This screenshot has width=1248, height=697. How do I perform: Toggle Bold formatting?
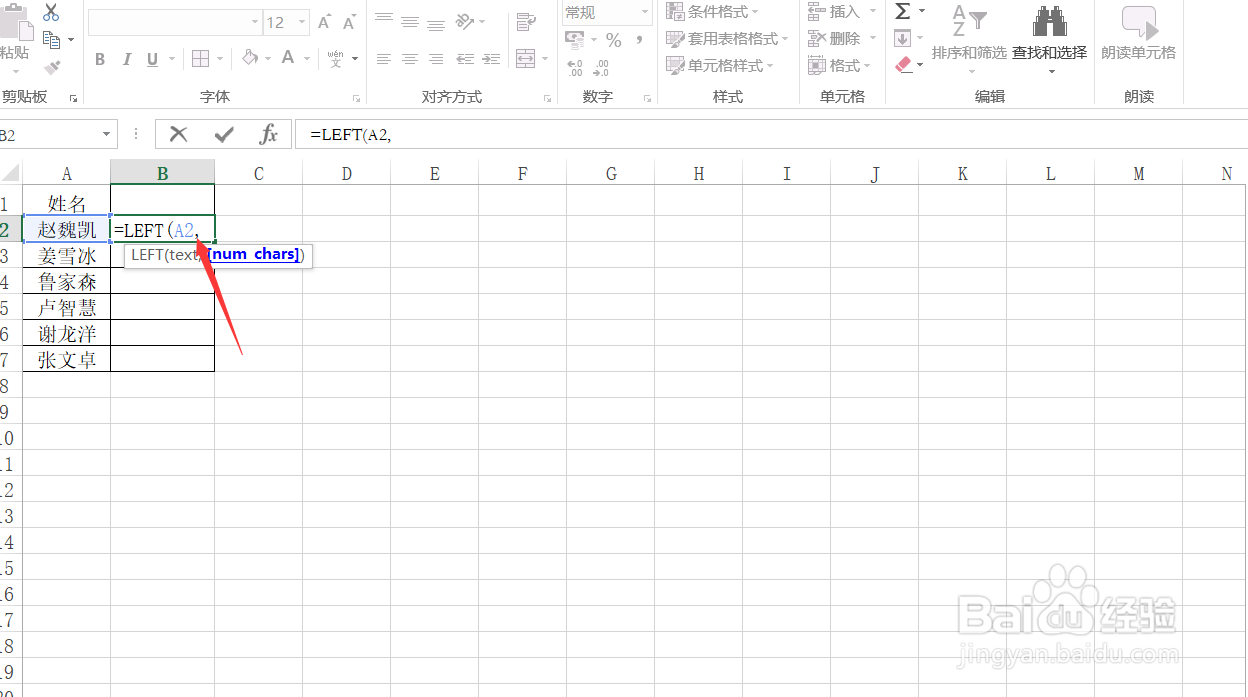(100, 59)
